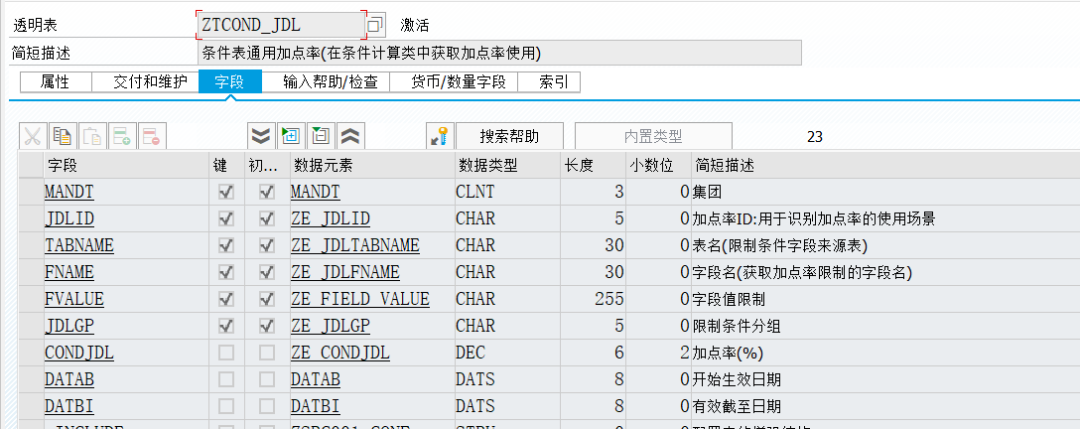Toggle the key checkbox for JDLID

click(x=225, y=219)
